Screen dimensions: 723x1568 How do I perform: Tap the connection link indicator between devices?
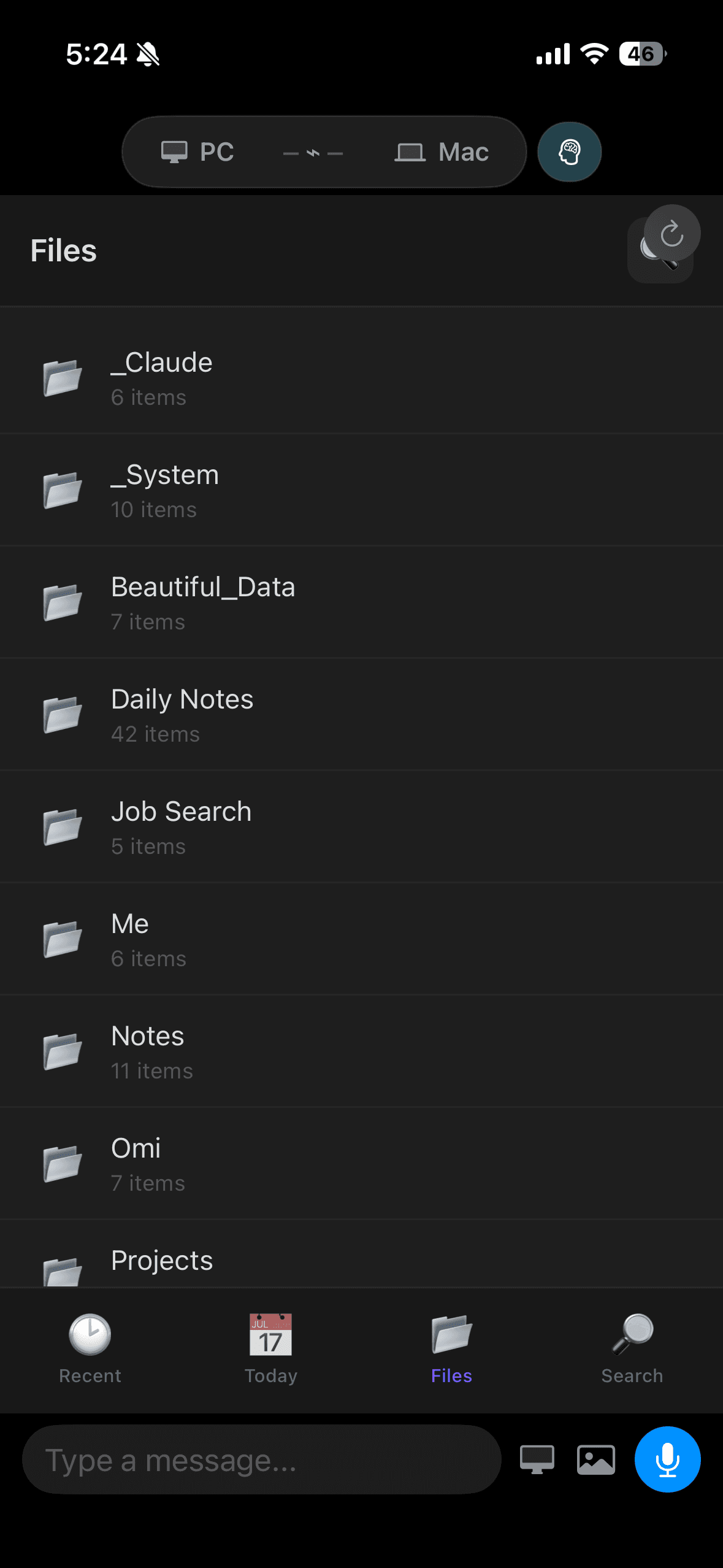[313, 153]
